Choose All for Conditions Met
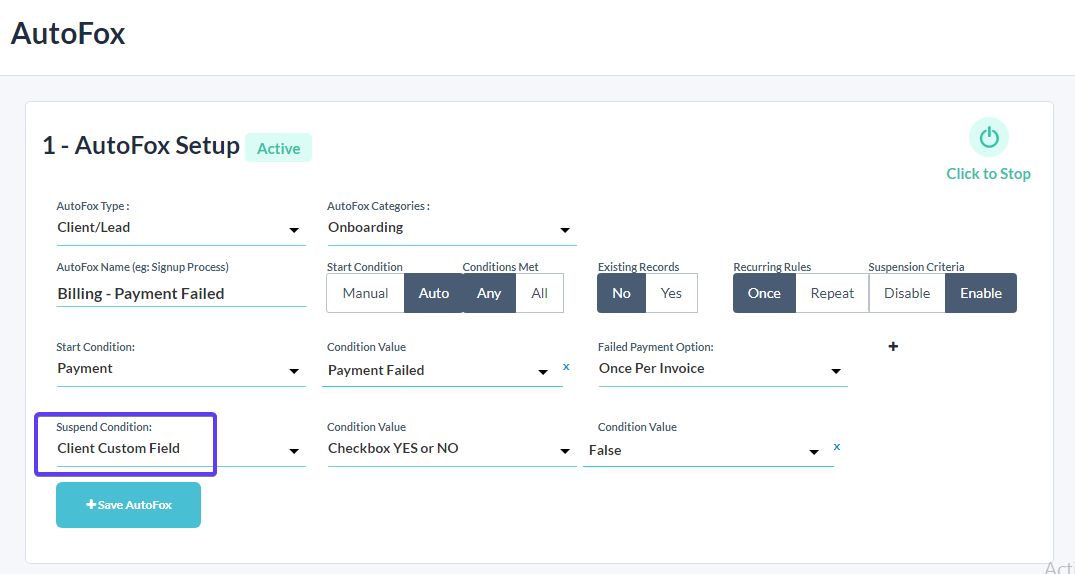This screenshot has width=1075, height=574. (540, 293)
